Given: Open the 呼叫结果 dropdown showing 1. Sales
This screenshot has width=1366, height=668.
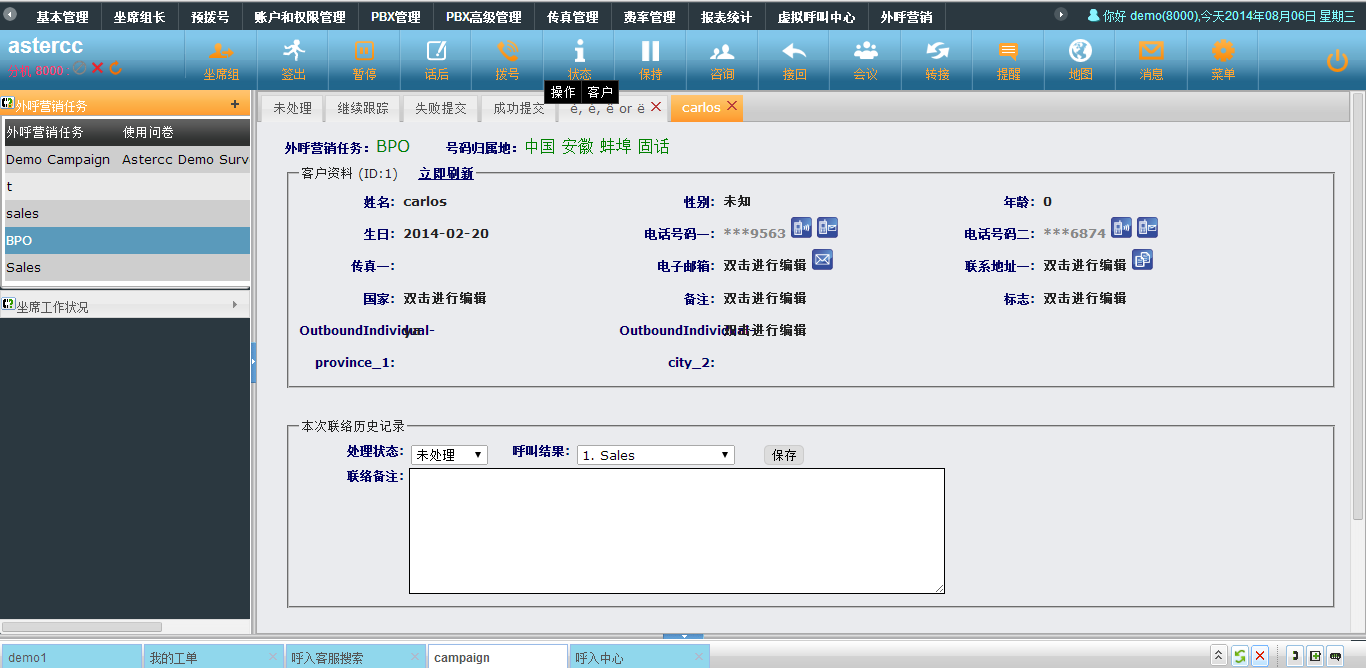Looking at the screenshot, I should tap(655, 455).
